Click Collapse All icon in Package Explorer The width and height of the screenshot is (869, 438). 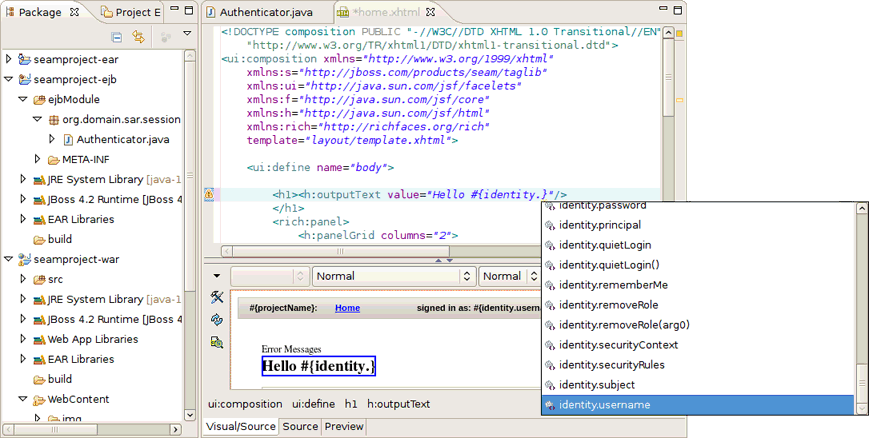(x=116, y=37)
